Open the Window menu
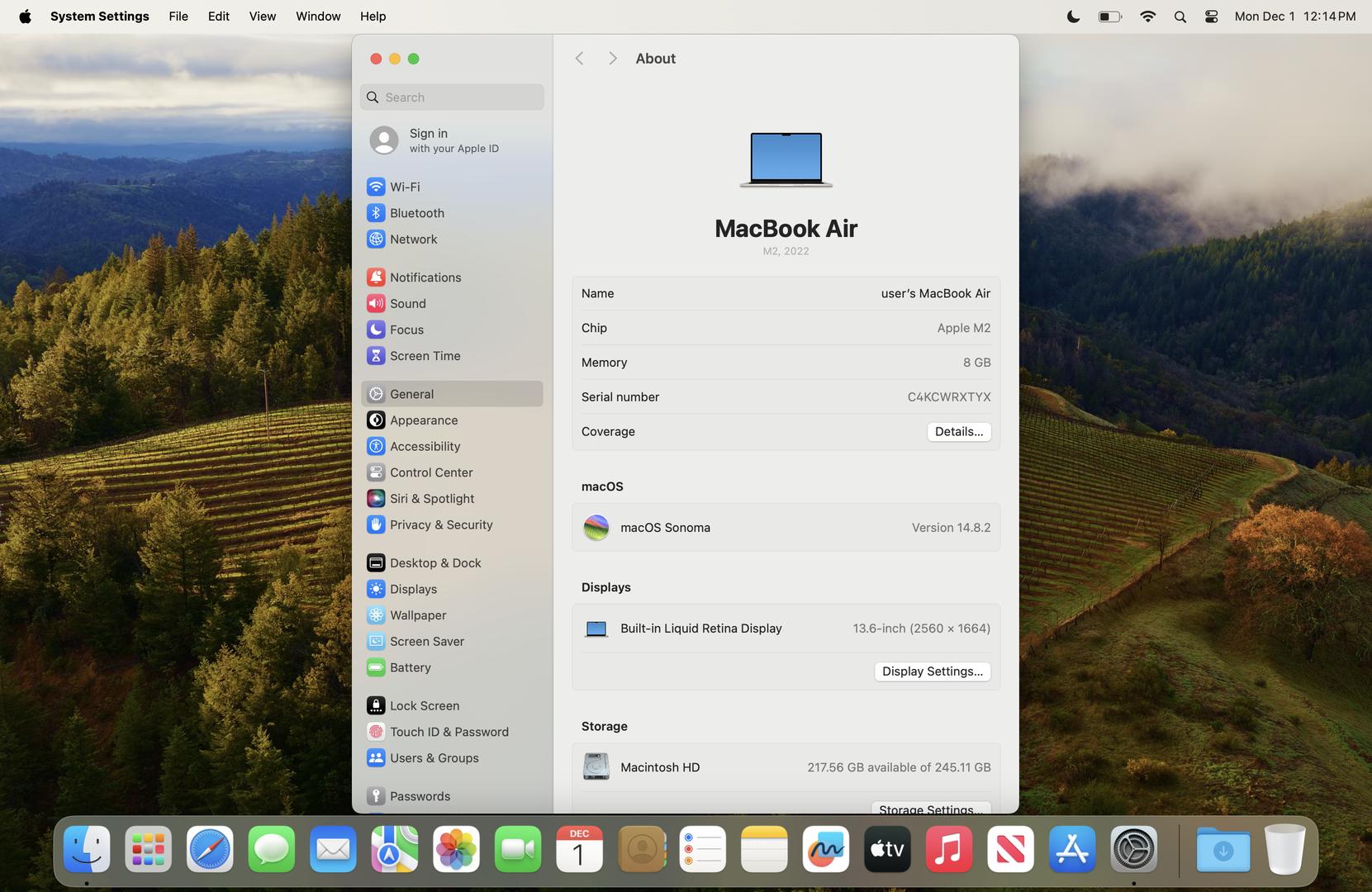The height and width of the screenshot is (892, 1372). [x=318, y=17]
